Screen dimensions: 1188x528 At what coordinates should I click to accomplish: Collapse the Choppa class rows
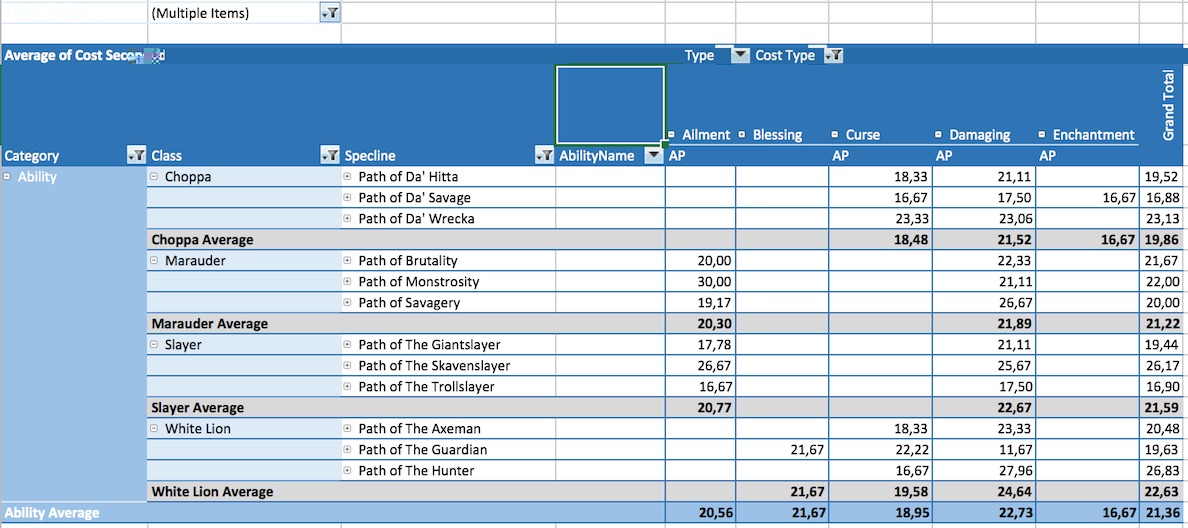click(x=154, y=177)
